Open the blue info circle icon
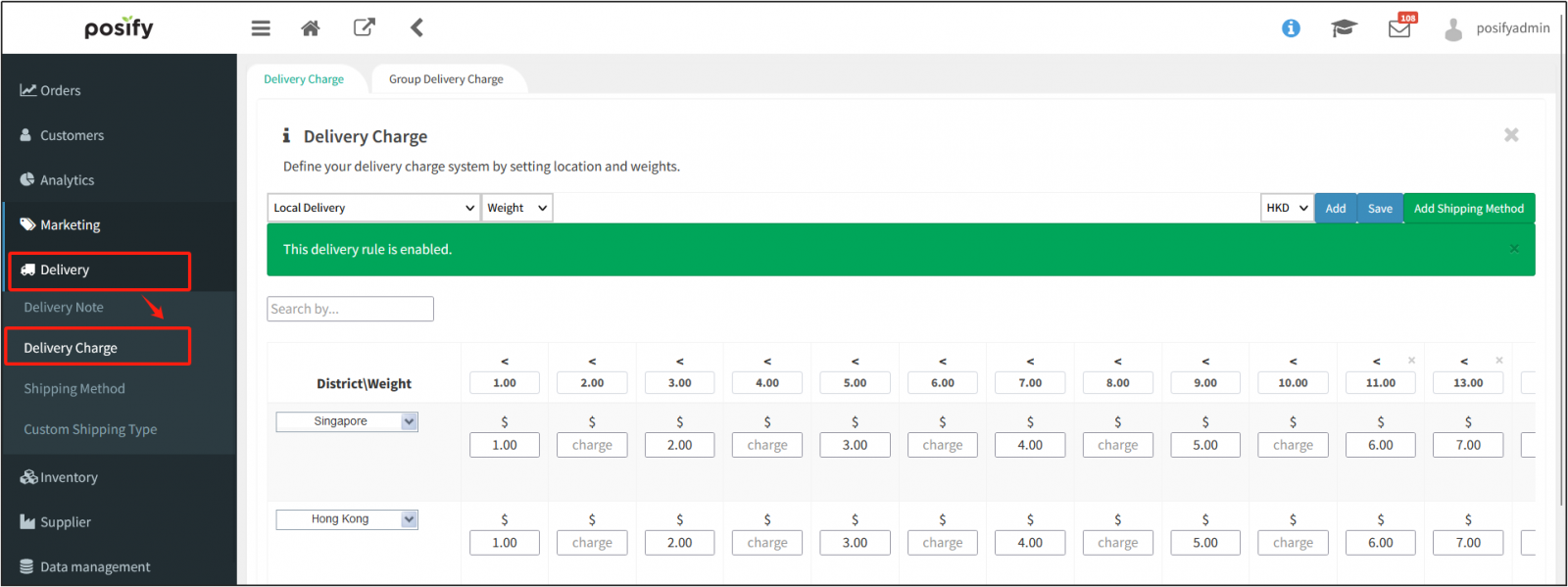This screenshot has width=1568, height=587. pyautogui.click(x=1291, y=28)
